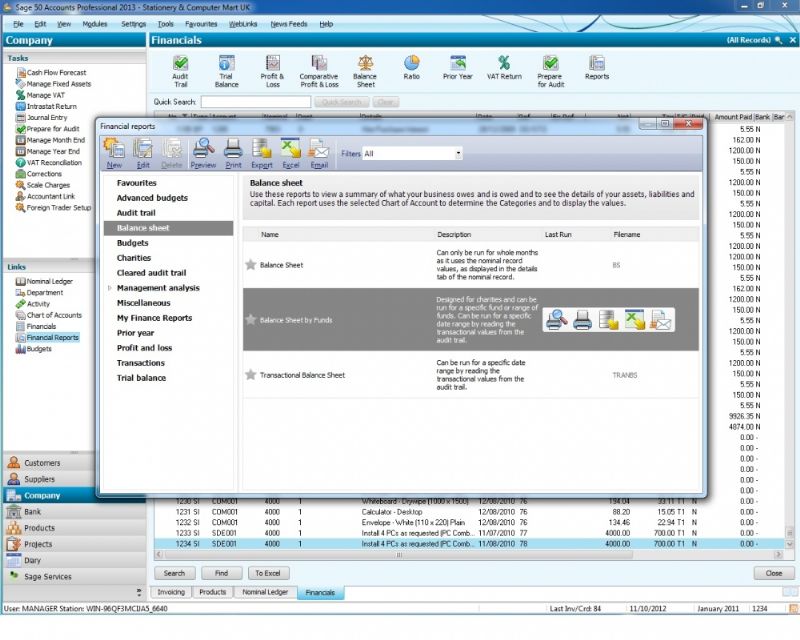Click Email in Financial reports toolbar
800x640 pixels.
[319, 153]
